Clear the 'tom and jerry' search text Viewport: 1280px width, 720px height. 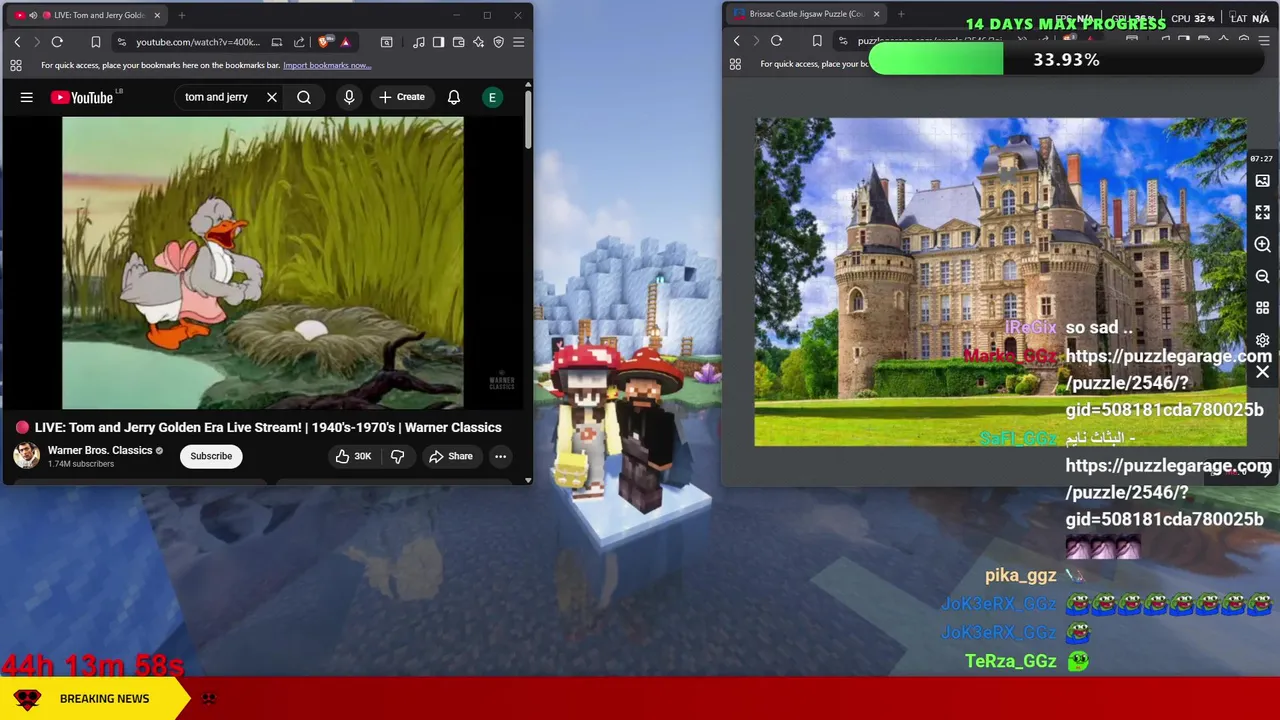(x=271, y=97)
